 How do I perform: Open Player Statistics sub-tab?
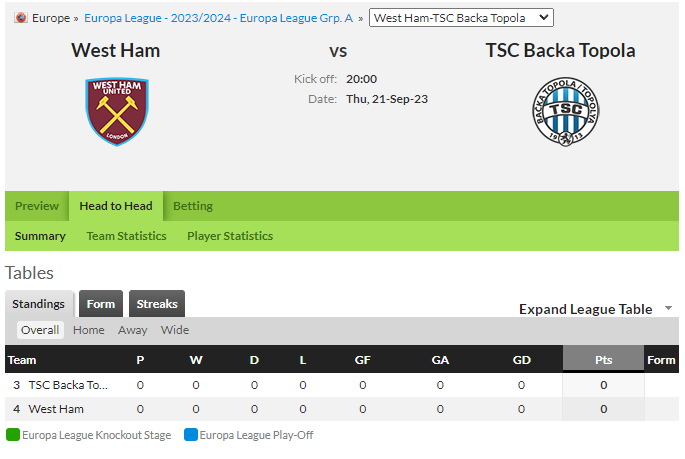pos(230,236)
